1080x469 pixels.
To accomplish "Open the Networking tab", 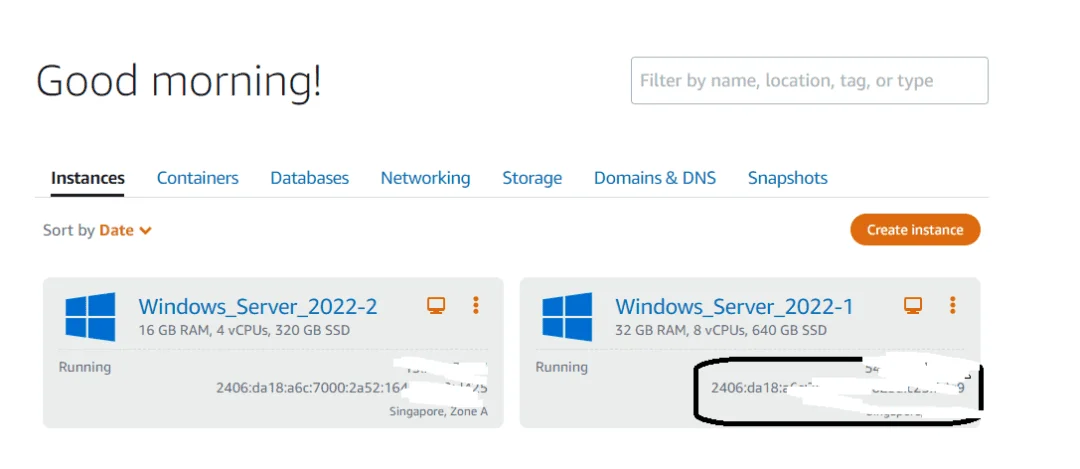I will point(426,178).
